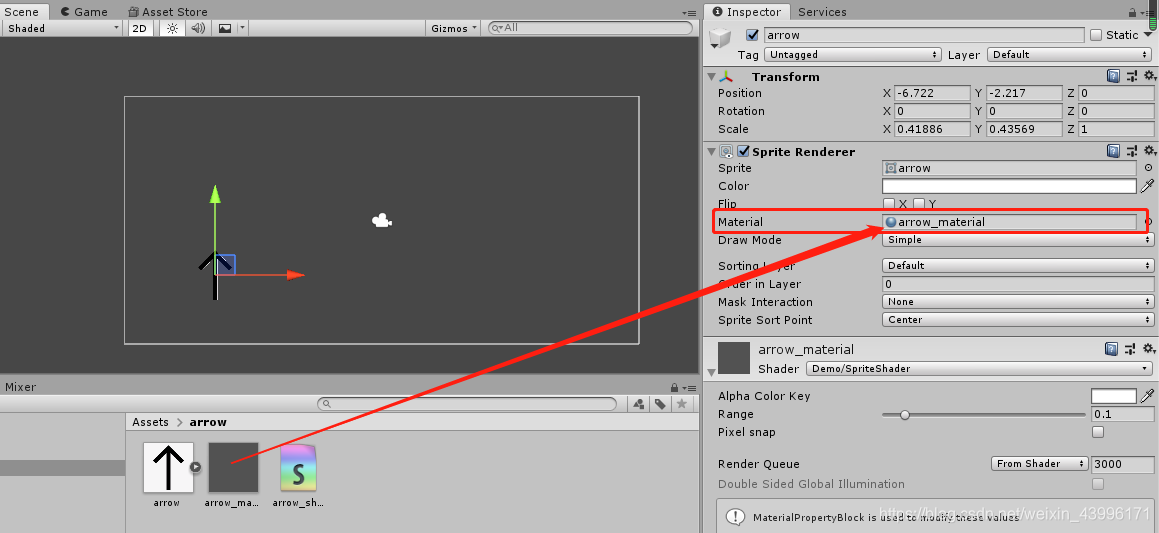
Task: Open the Mixer tab
Action: (21, 387)
